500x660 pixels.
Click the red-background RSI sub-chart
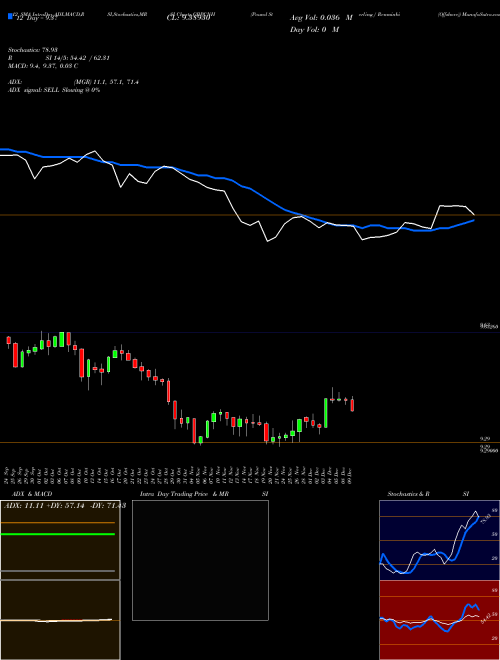coord(439,620)
